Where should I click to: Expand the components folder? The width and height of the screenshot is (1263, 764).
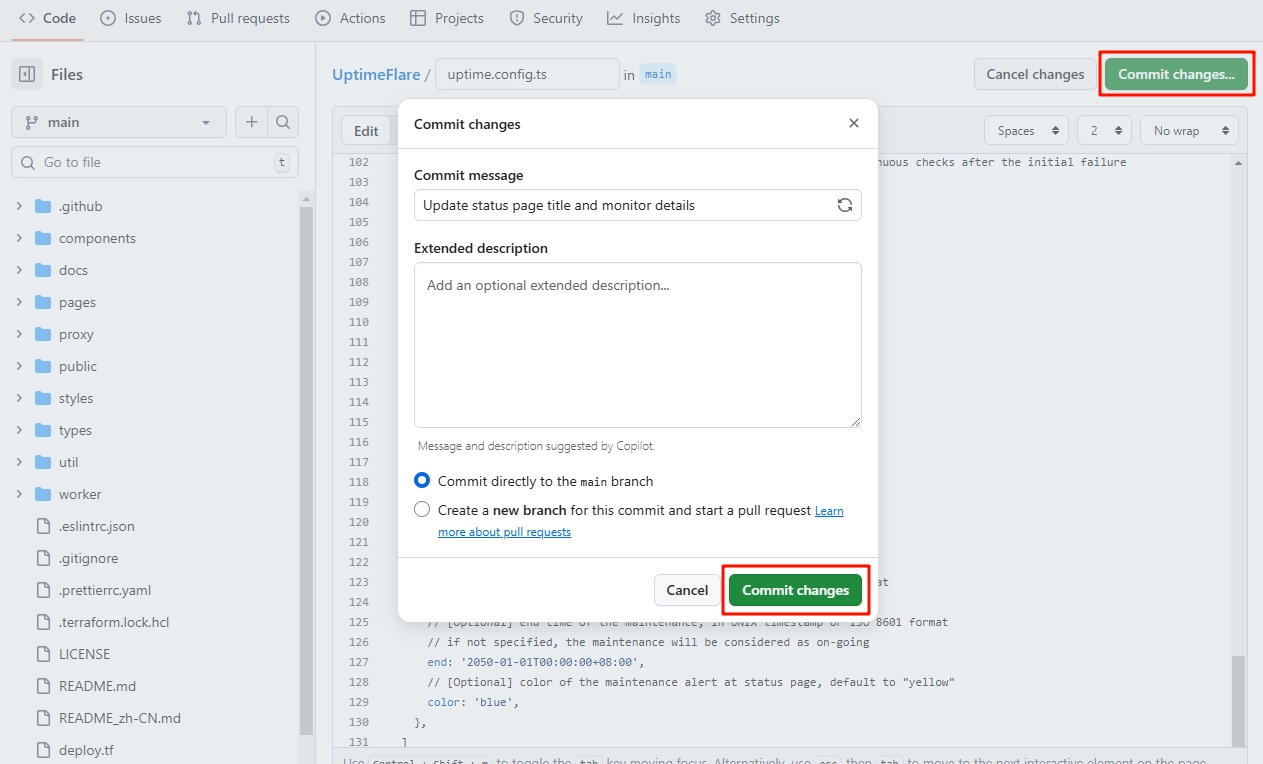pos(19,238)
